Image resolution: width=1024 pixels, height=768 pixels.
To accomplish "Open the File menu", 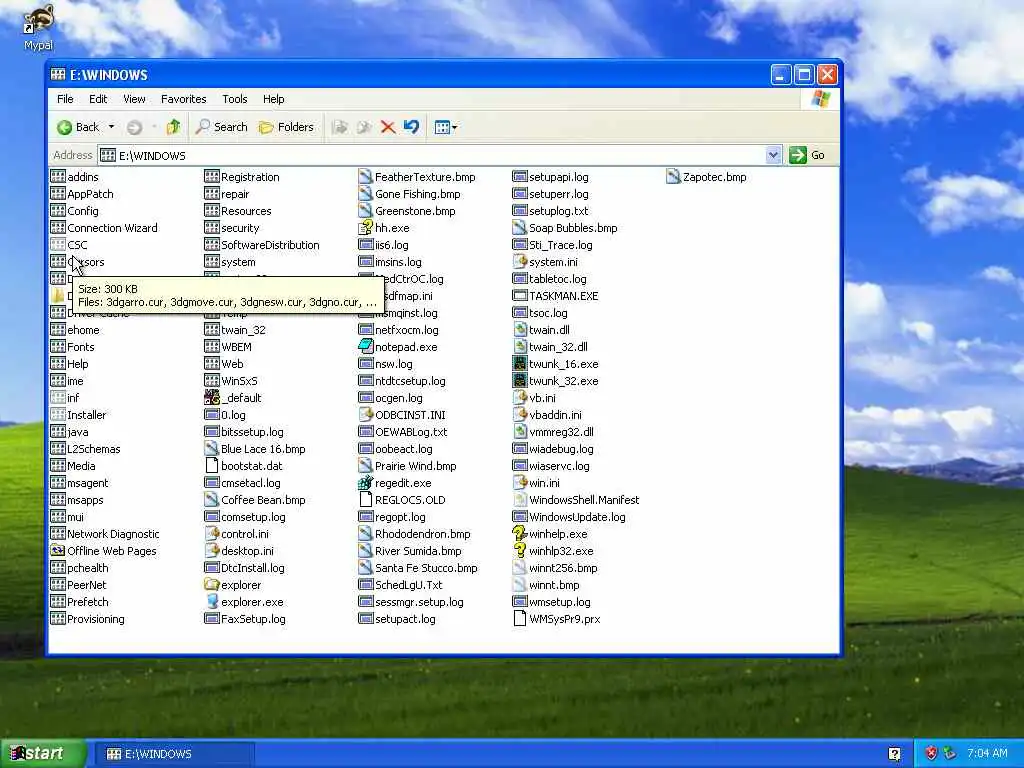I will coord(65,99).
